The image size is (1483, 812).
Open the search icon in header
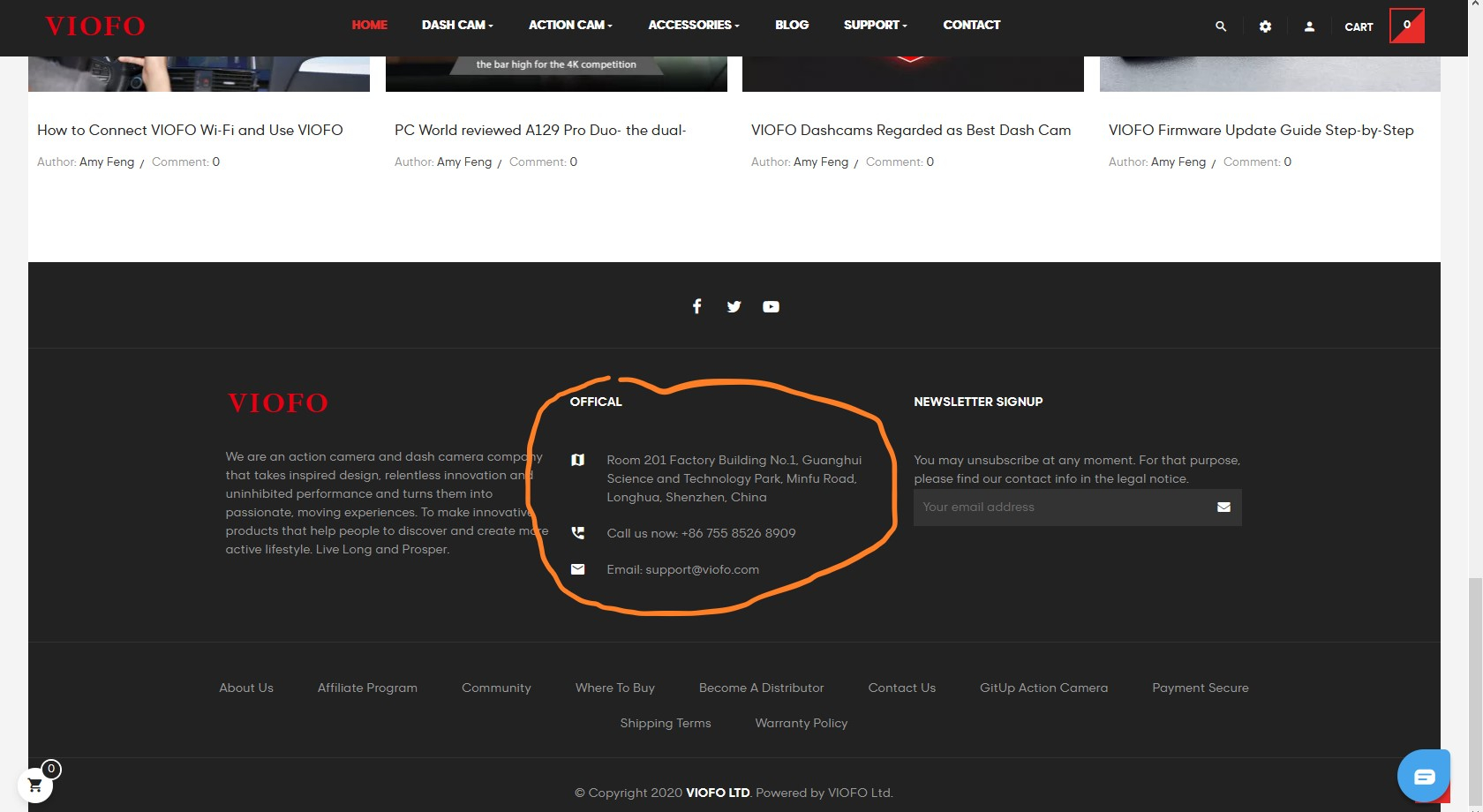coord(1221,26)
